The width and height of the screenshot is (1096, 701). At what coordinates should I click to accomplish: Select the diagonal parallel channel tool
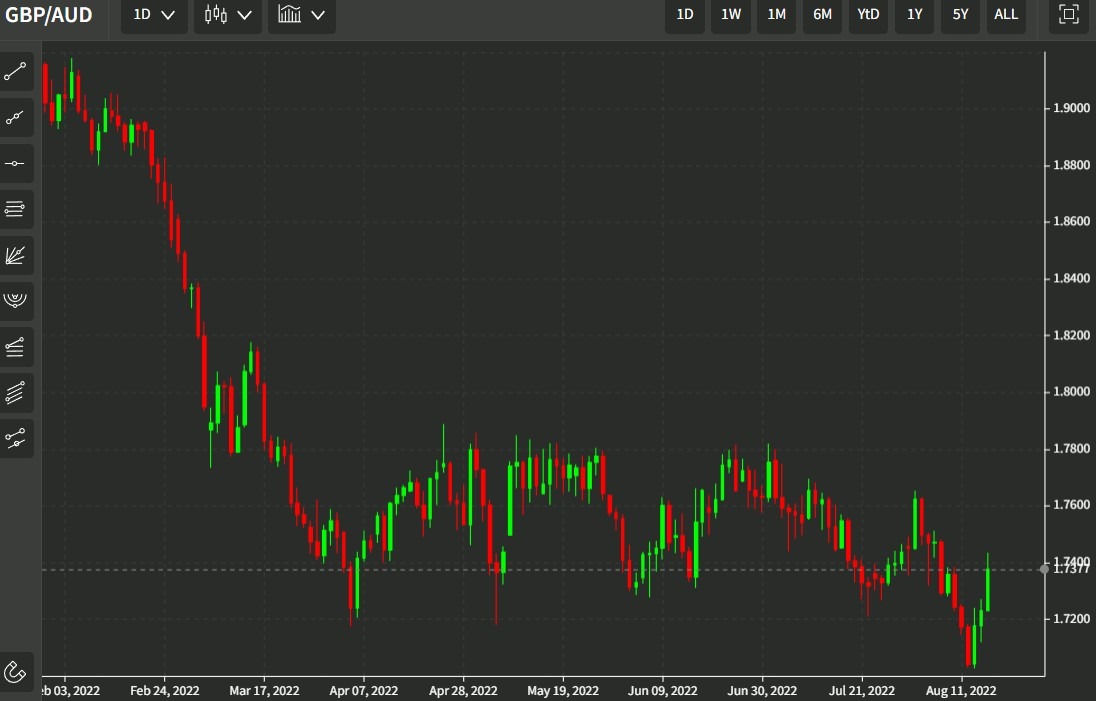(x=15, y=393)
